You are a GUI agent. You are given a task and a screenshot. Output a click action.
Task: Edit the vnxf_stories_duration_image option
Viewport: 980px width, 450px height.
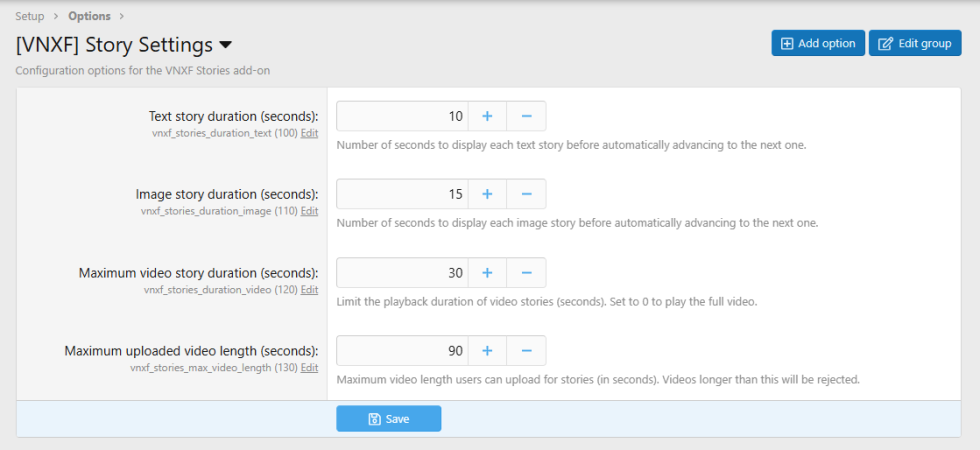(x=309, y=211)
